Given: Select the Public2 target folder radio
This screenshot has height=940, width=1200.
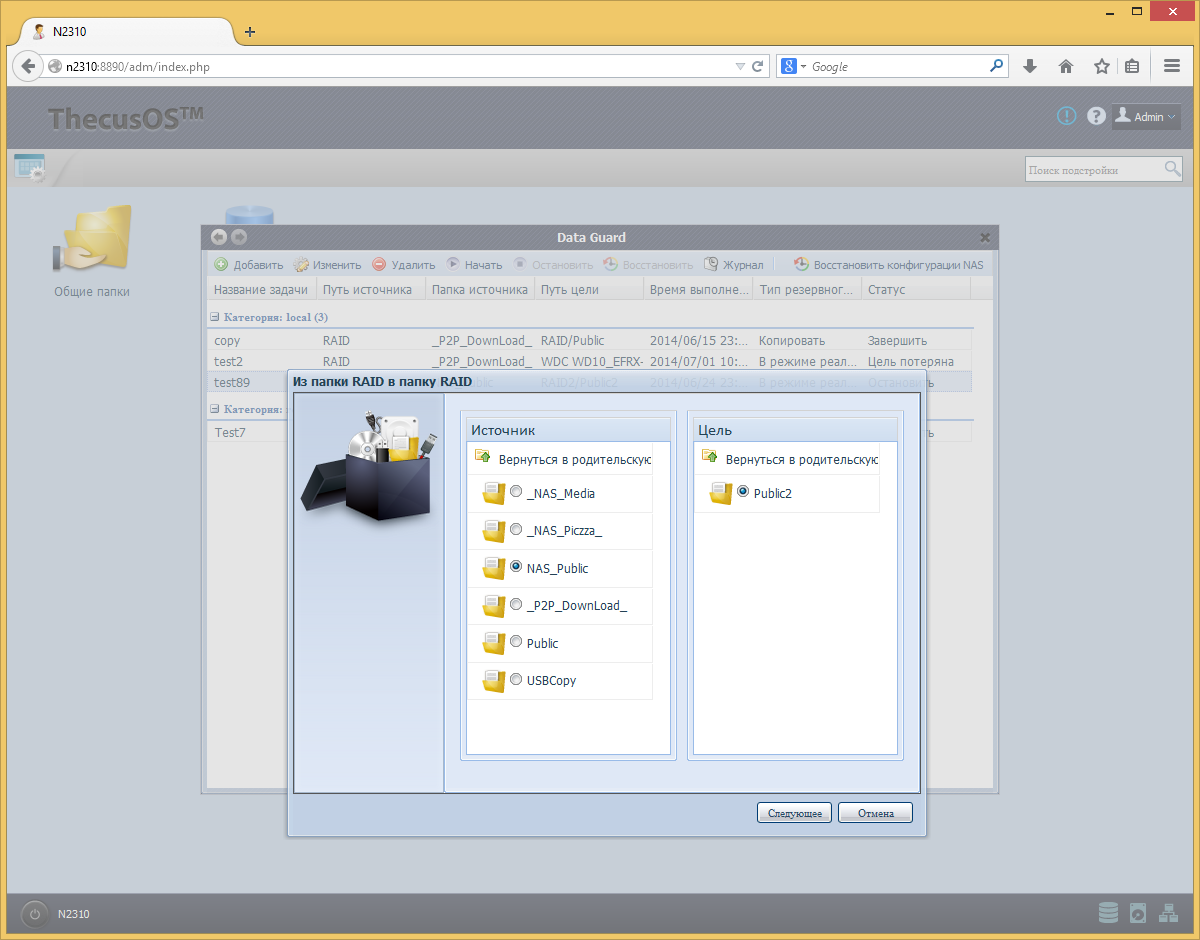Looking at the screenshot, I should coord(743,492).
